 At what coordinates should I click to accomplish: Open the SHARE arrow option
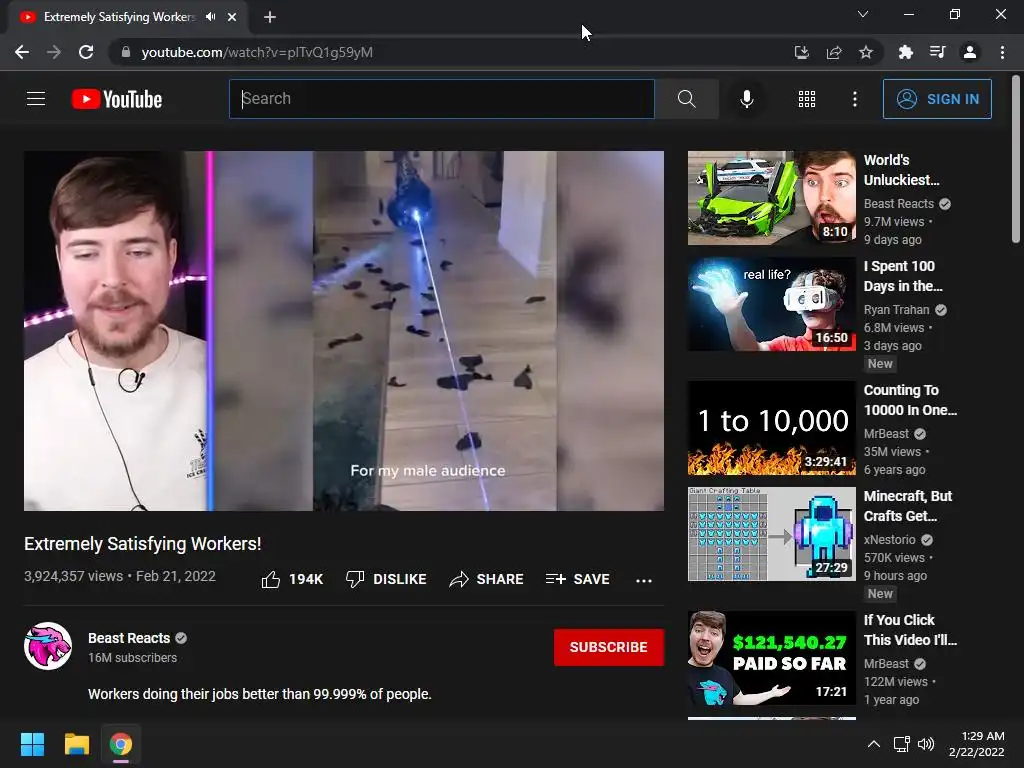[487, 579]
